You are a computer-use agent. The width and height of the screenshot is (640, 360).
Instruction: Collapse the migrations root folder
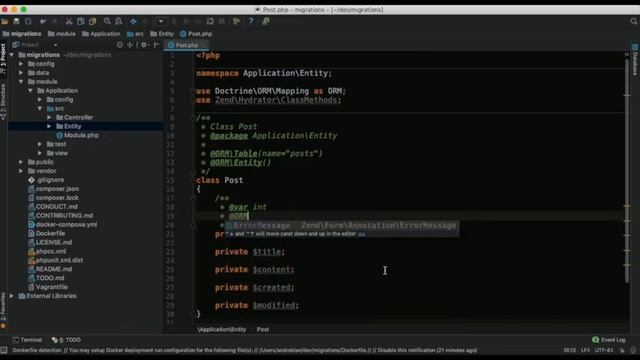point(12,55)
